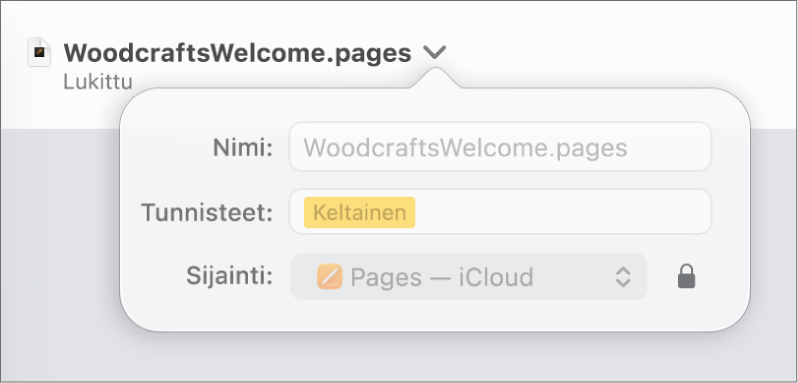Click the padlock icon next to Sijainti
Screen dimensions: 798x383
pyautogui.click(x=687, y=276)
